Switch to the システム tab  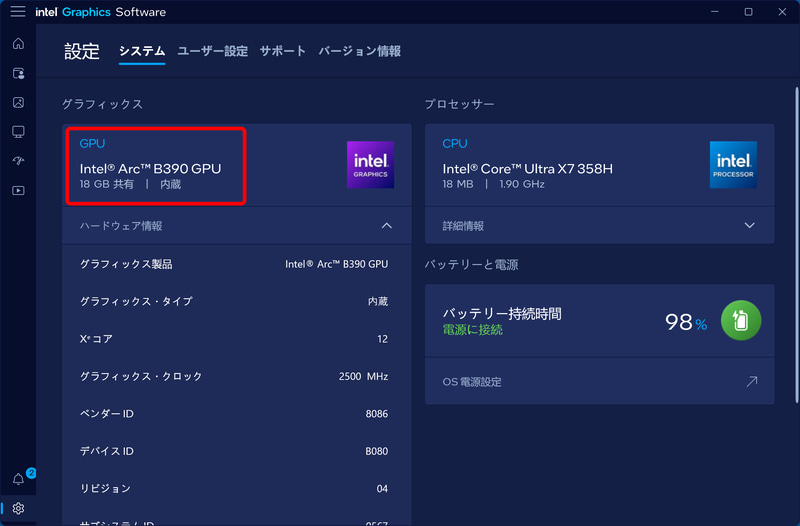pyautogui.click(x=142, y=51)
